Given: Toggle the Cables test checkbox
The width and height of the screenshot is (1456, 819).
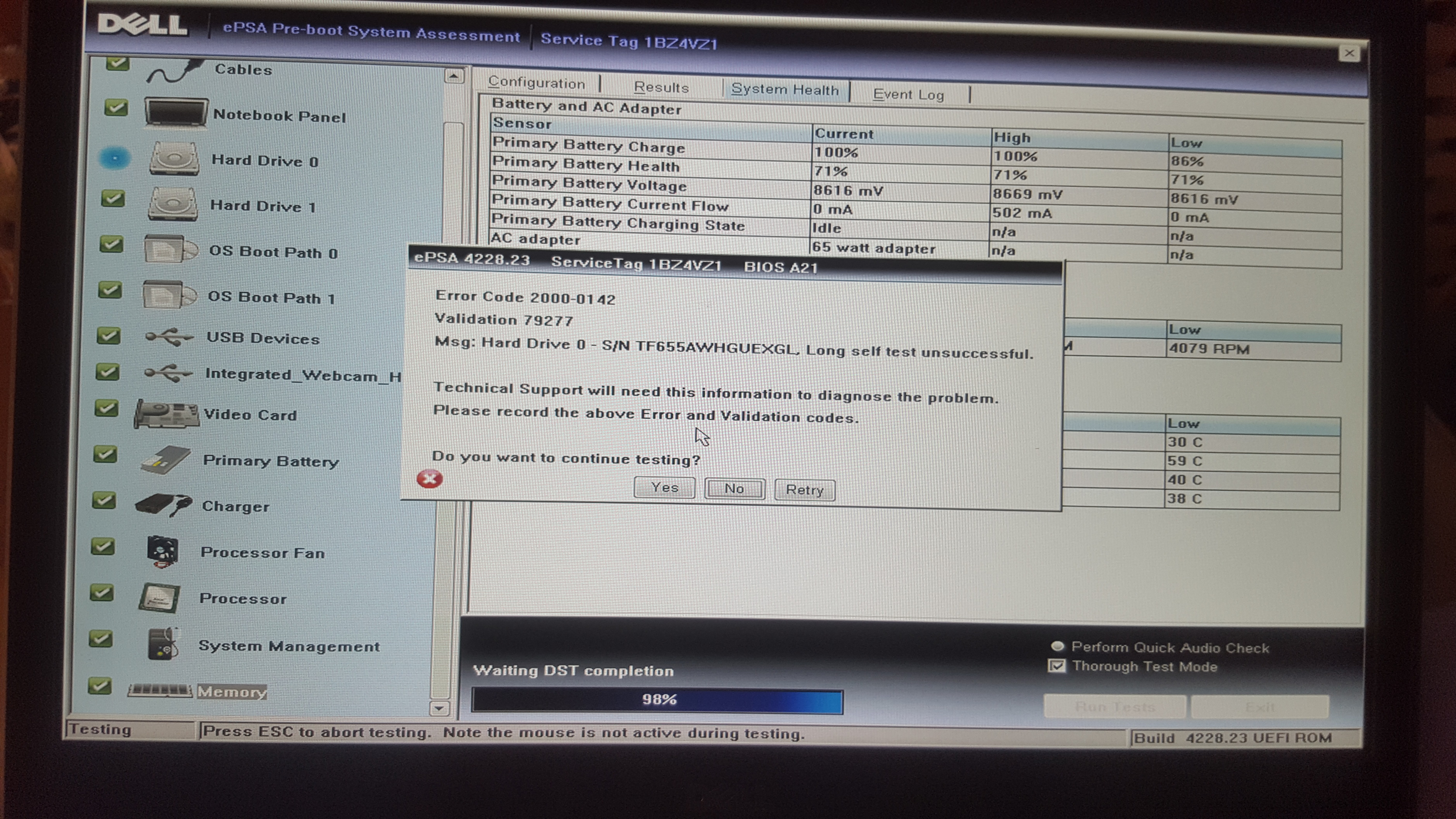Looking at the screenshot, I should pyautogui.click(x=117, y=63).
